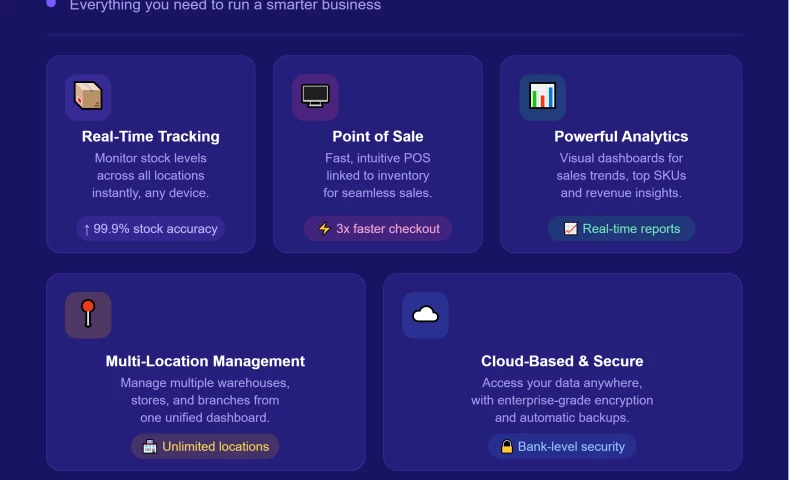
Task: Click the red pushpin icon for Multi-Location Management
Action: [88, 315]
